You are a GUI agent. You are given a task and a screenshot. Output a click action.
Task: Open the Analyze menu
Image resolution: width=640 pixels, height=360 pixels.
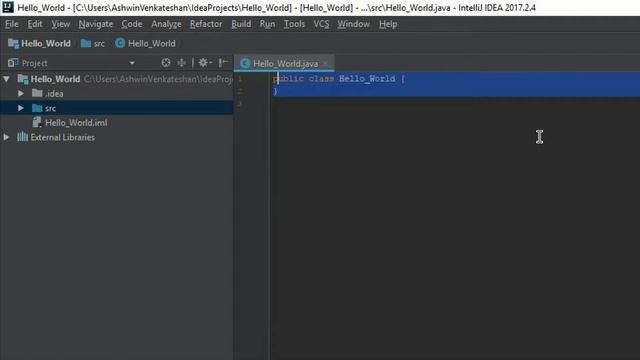click(166, 24)
